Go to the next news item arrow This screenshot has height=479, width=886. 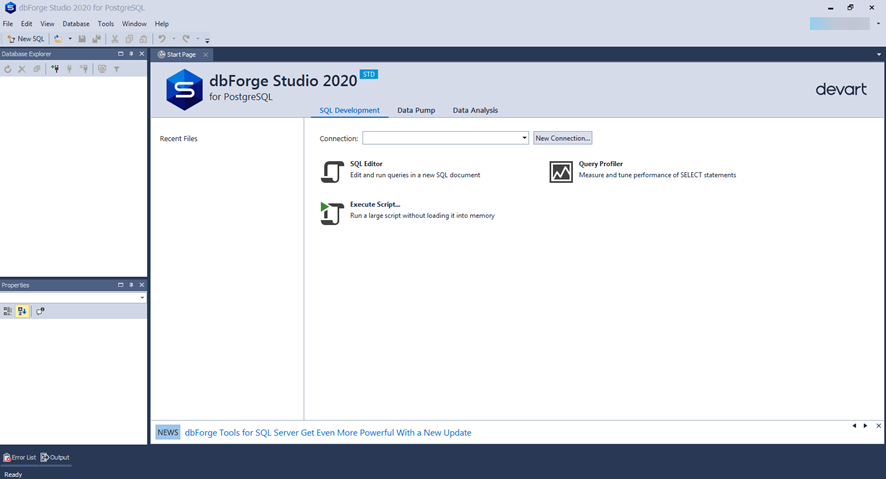coord(866,426)
